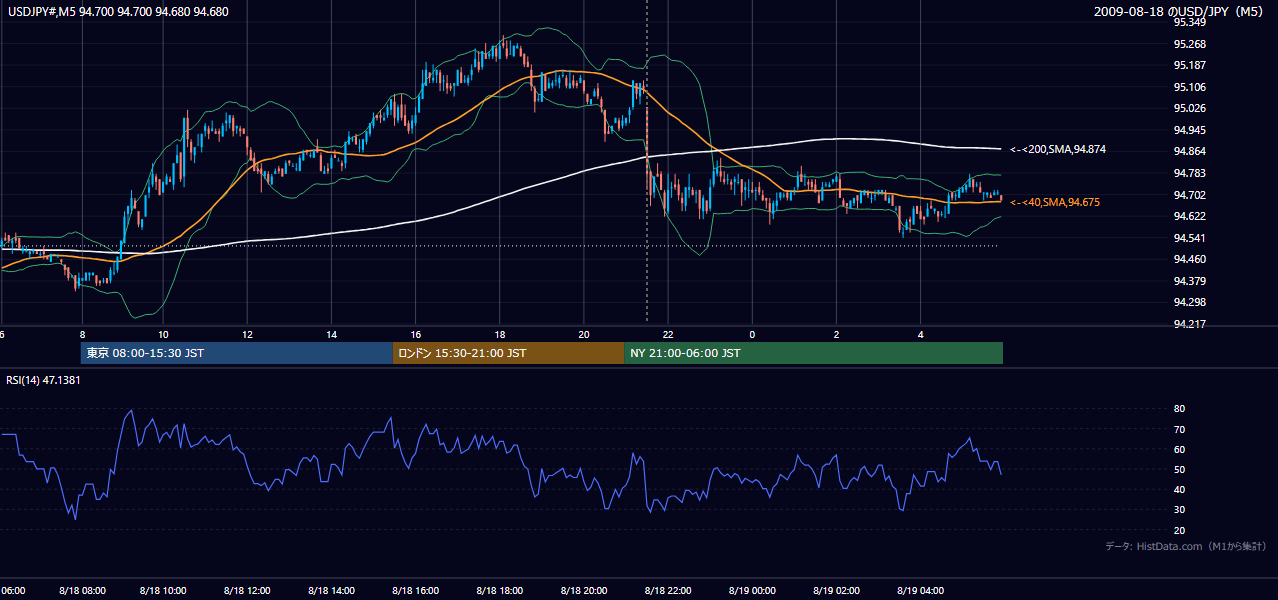Click hour tick 22 under the price chart

(668, 334)
